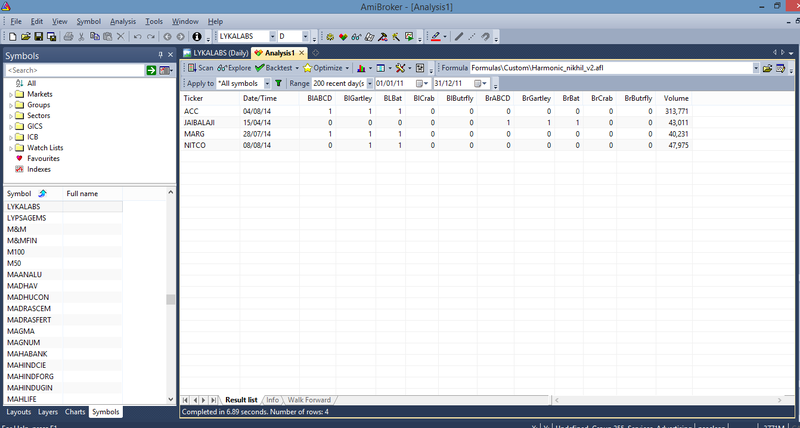Click the symbol list scrollbar thumb
This screenshot has height=428, width=800.
[x=170, y=299]
